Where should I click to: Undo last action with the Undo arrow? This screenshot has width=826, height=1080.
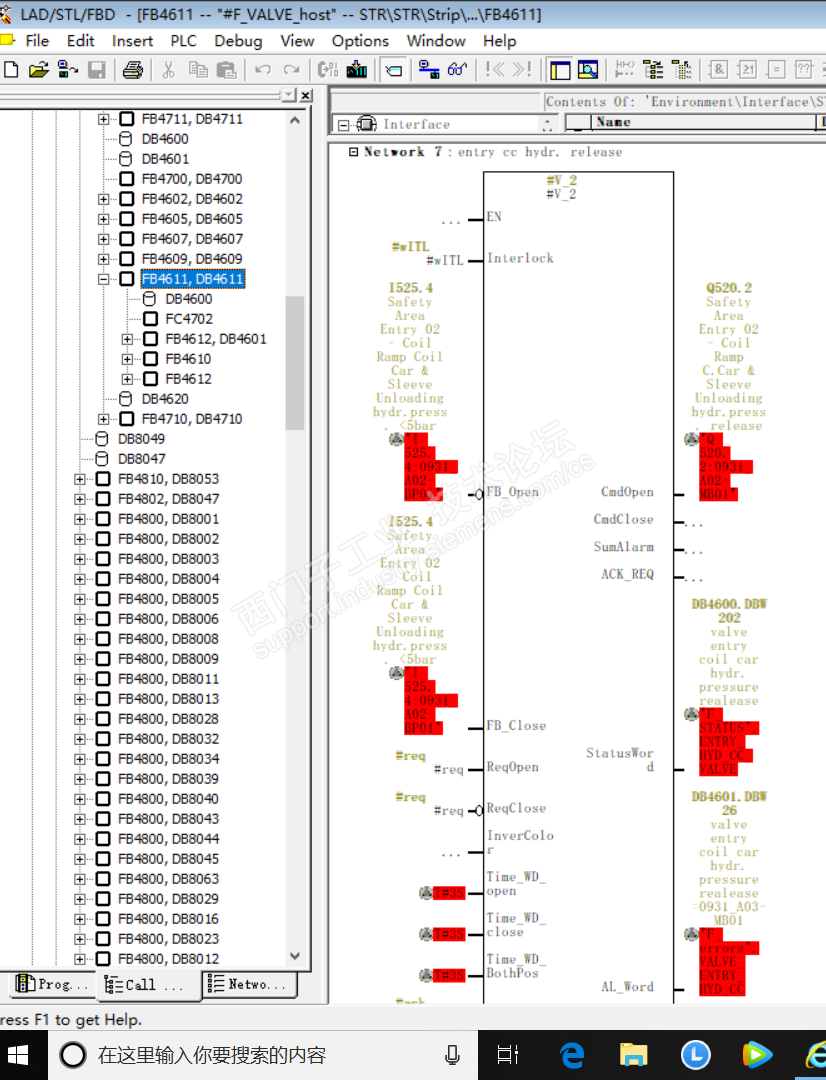[262, 69]
